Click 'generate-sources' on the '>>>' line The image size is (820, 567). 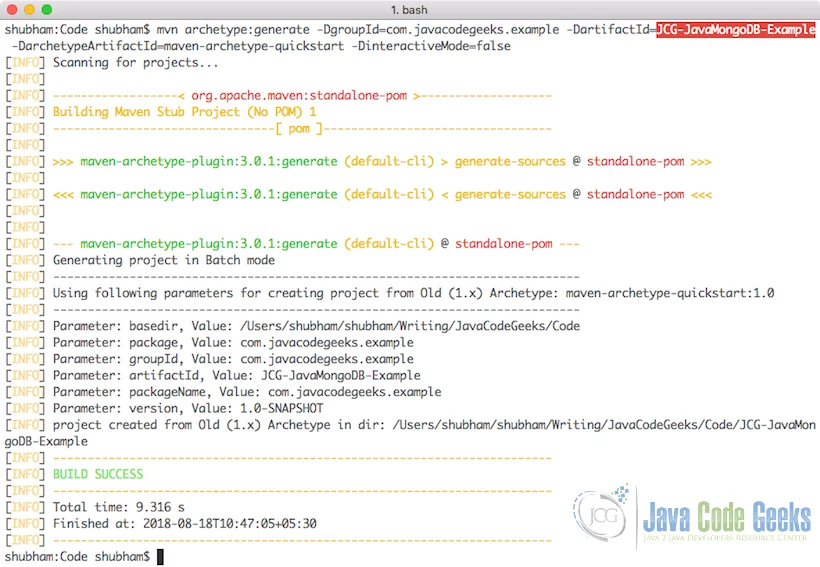(510, 162)
